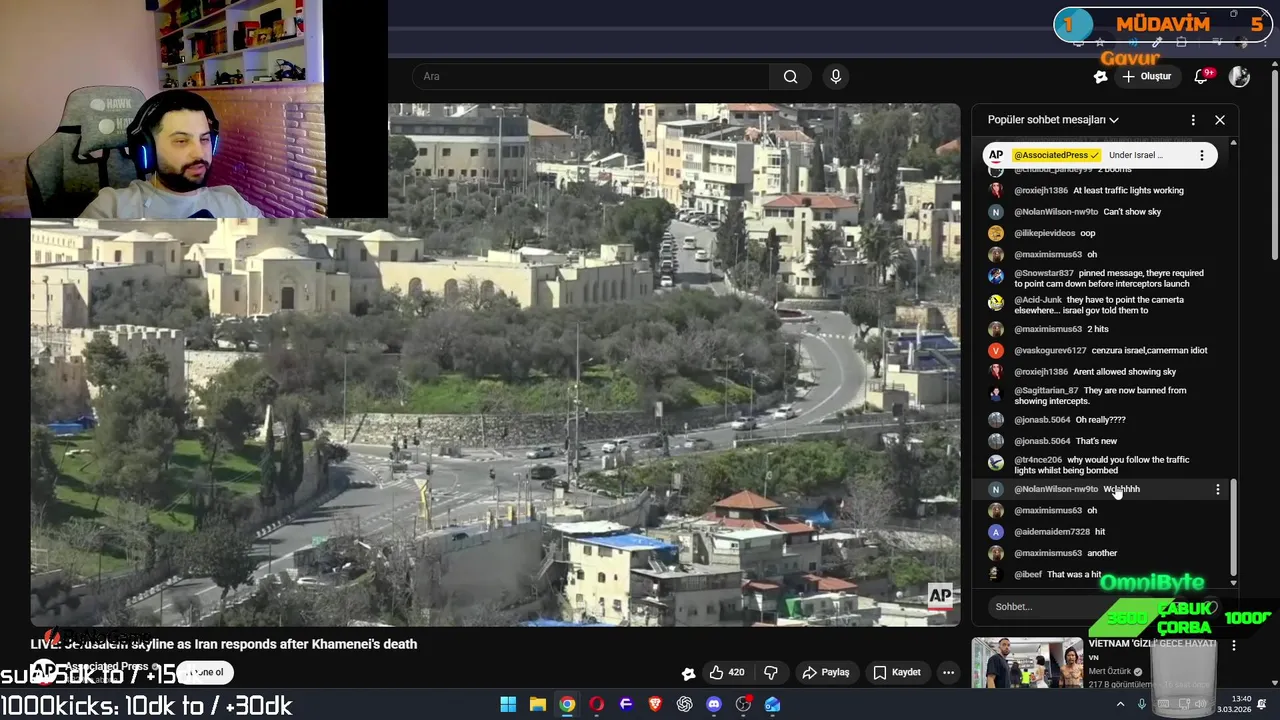Screen dimensions: 1280x720
Task: Switch to Google Chrome in taskbar
Action: pyautogui.click(x=567, y=704)
